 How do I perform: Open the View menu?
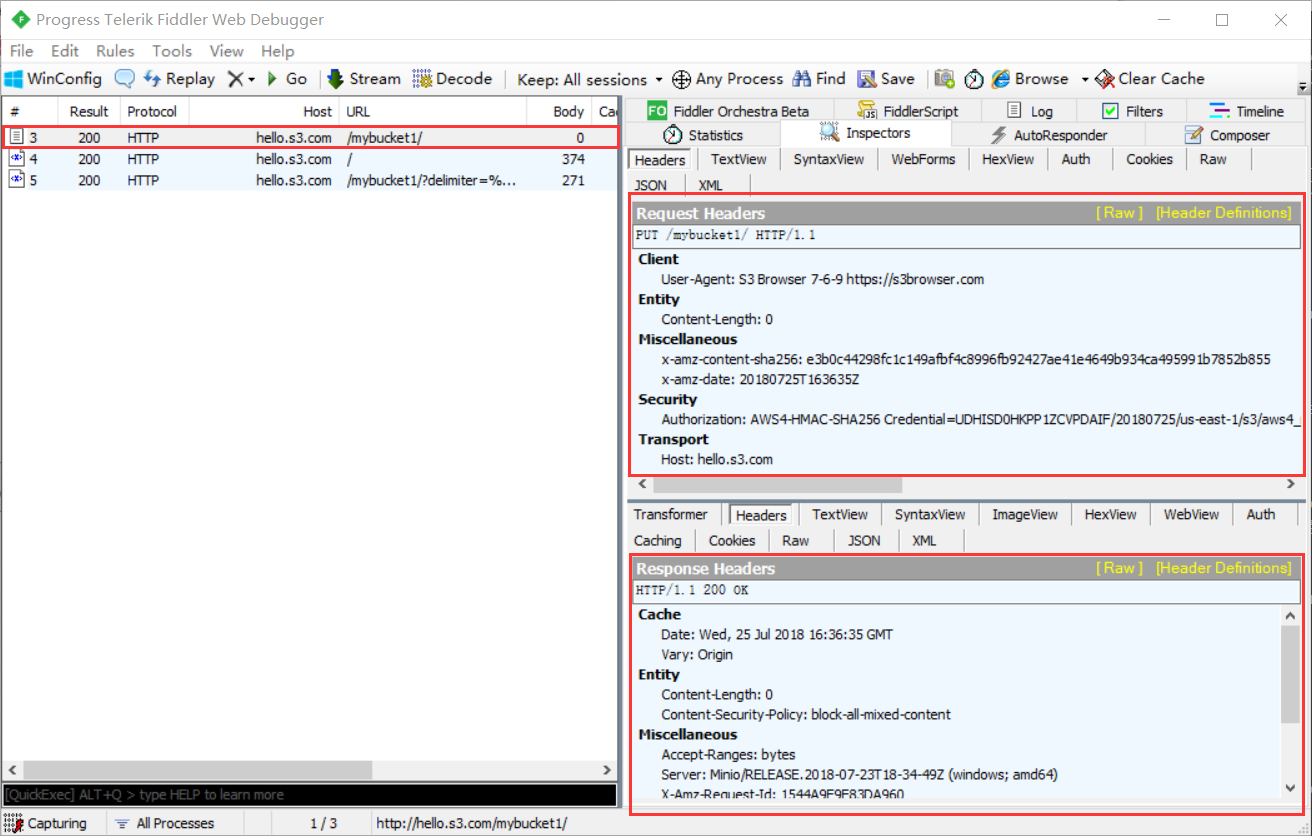[x=226, y=51]
